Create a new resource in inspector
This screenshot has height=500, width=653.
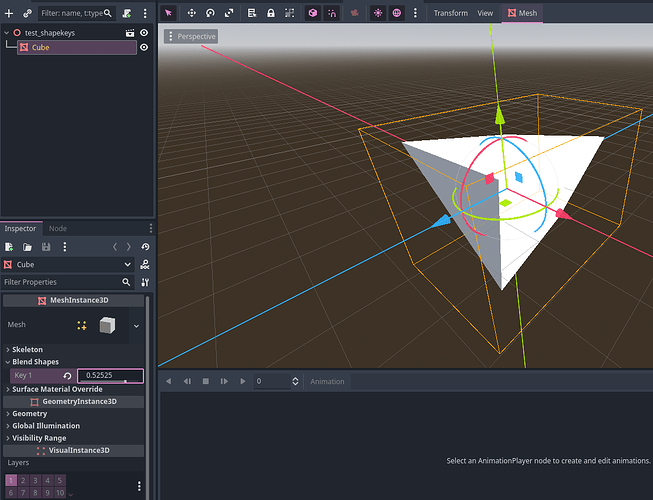9,247
